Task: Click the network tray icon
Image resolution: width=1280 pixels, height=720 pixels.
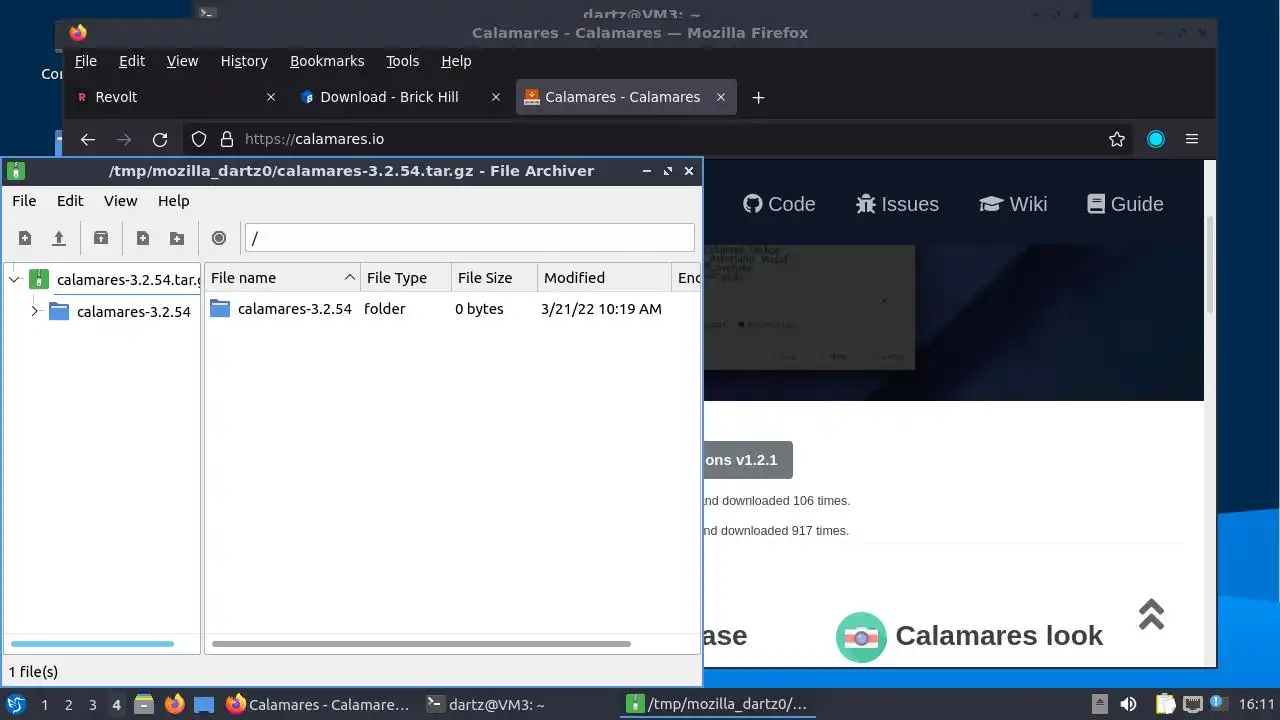Action: coord(1193,704)
